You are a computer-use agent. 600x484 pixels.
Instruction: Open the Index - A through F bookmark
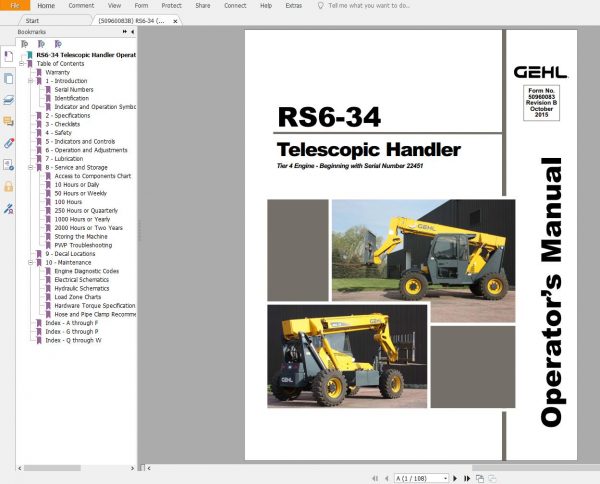[72, 323]
